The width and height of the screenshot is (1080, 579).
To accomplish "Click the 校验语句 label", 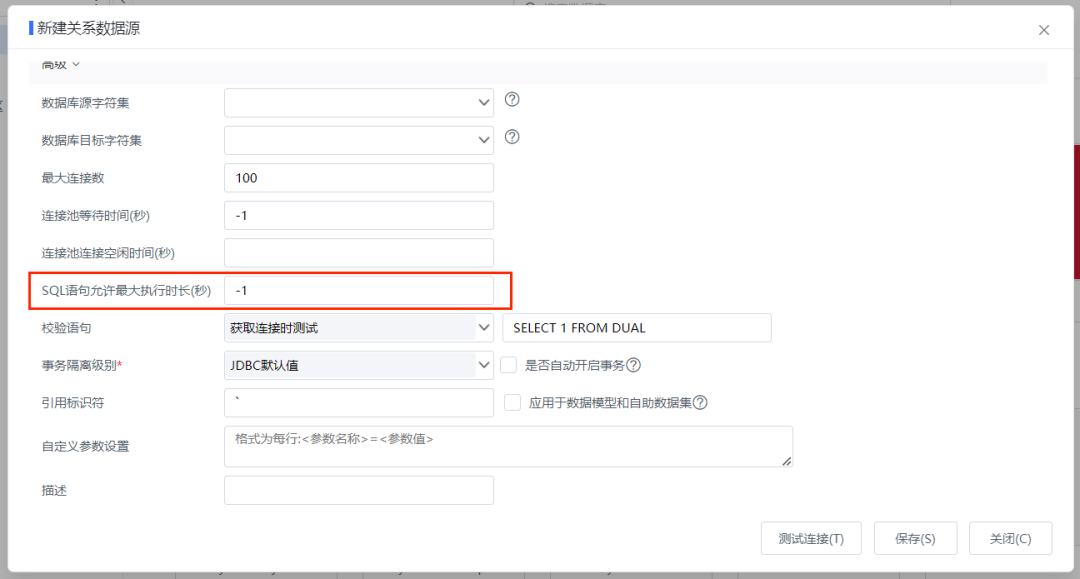I will tap(66, 328).
